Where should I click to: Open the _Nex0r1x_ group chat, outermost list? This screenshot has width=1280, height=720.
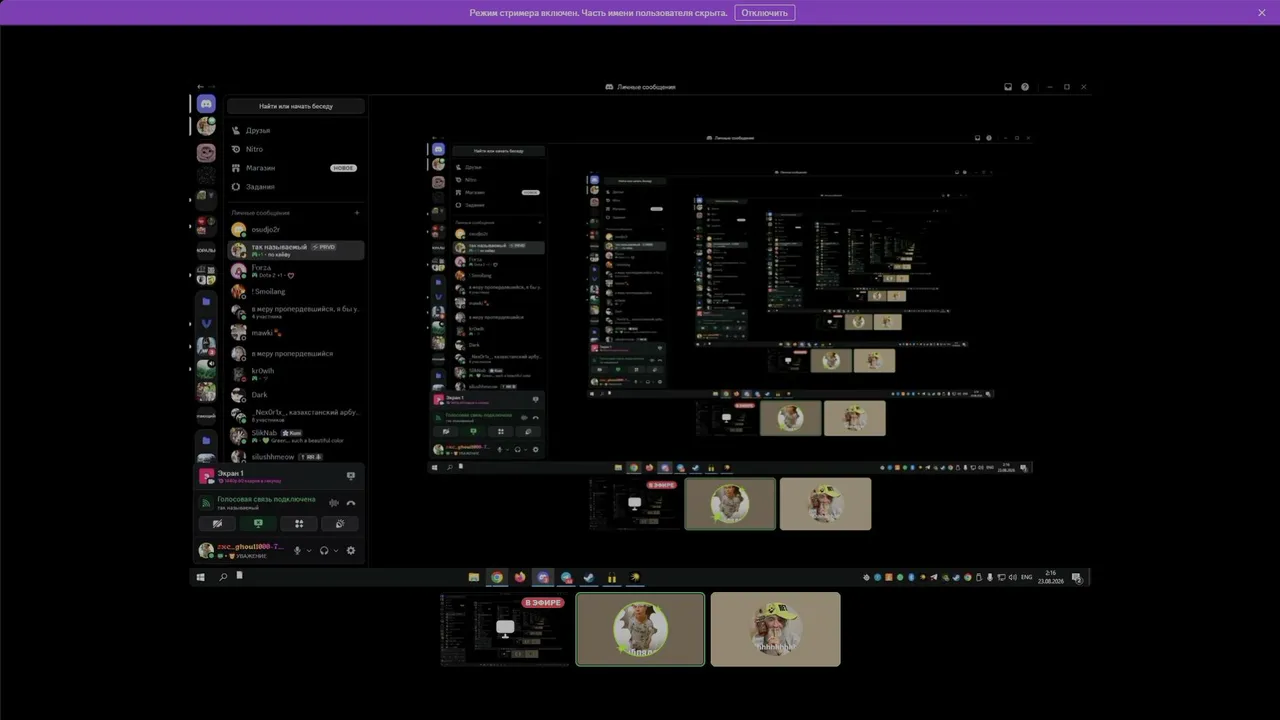pos(296,415)
